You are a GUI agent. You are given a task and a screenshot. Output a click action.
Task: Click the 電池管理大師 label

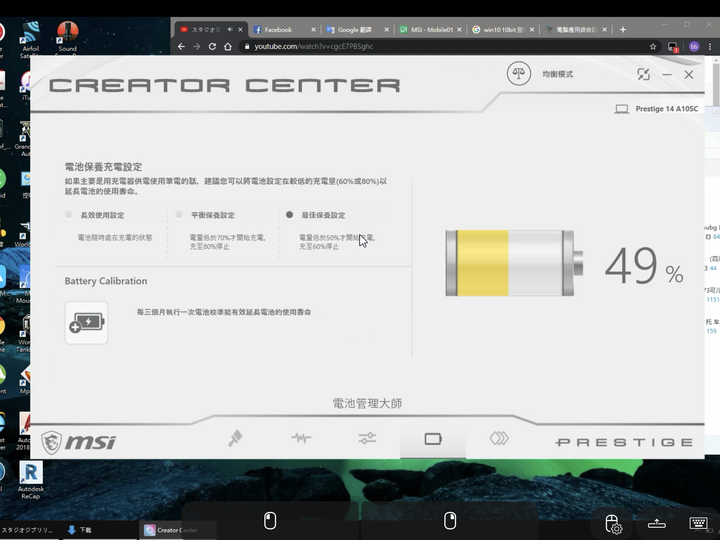click(367, 403)
